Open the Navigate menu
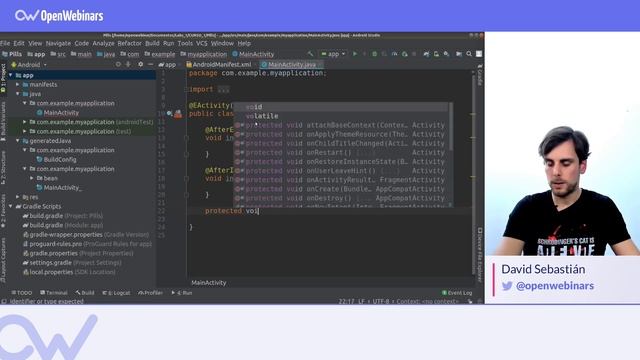640x360 pixels. click(58, 43)
